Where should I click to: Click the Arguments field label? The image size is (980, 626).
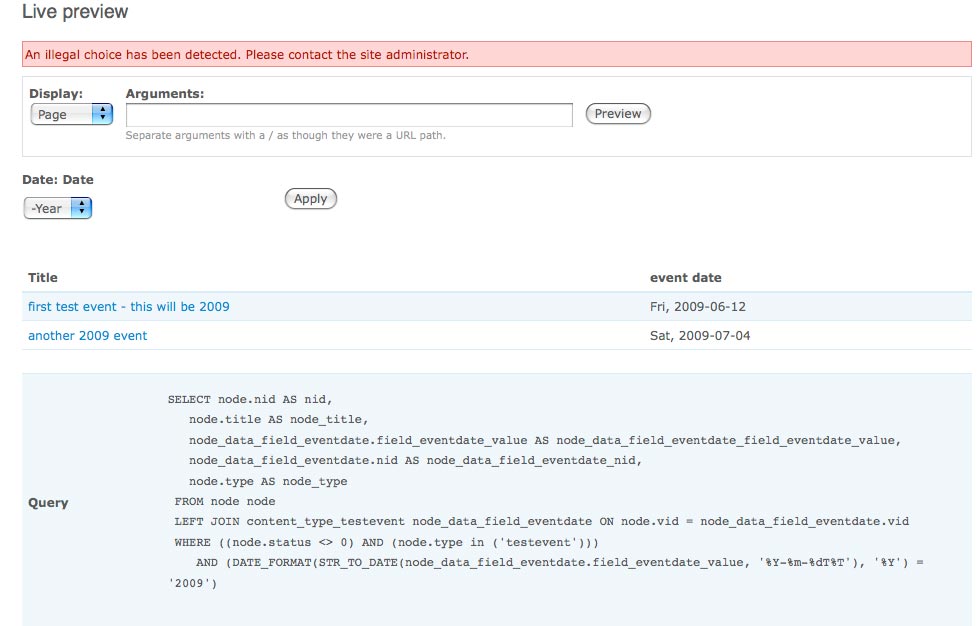[165, 94]
